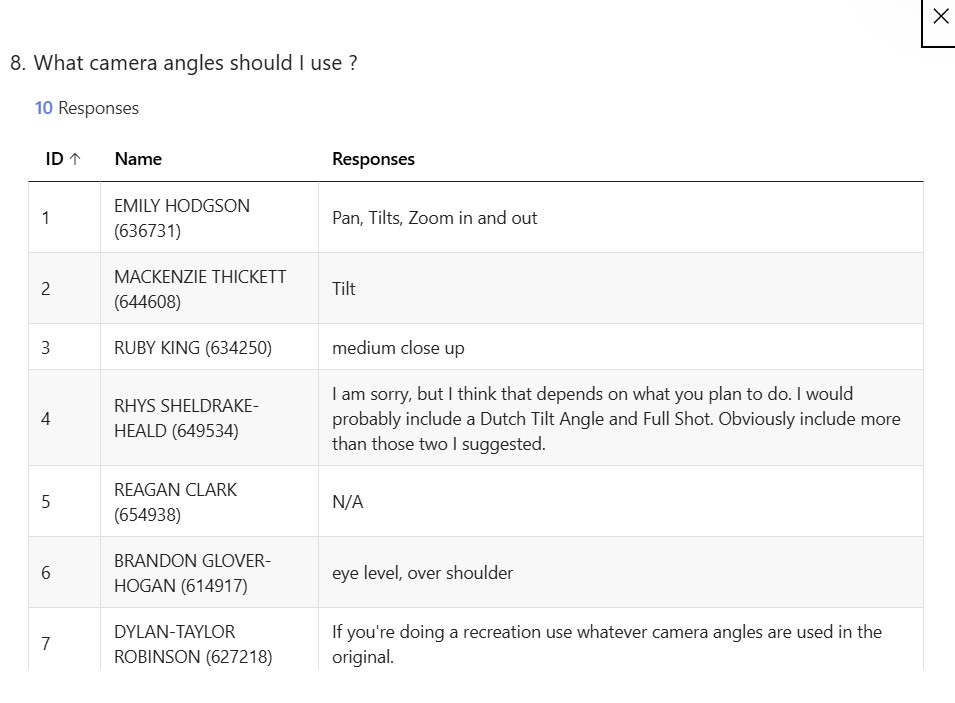
Task: Select Reagan Clark's name cell
Action: [176, 502]
